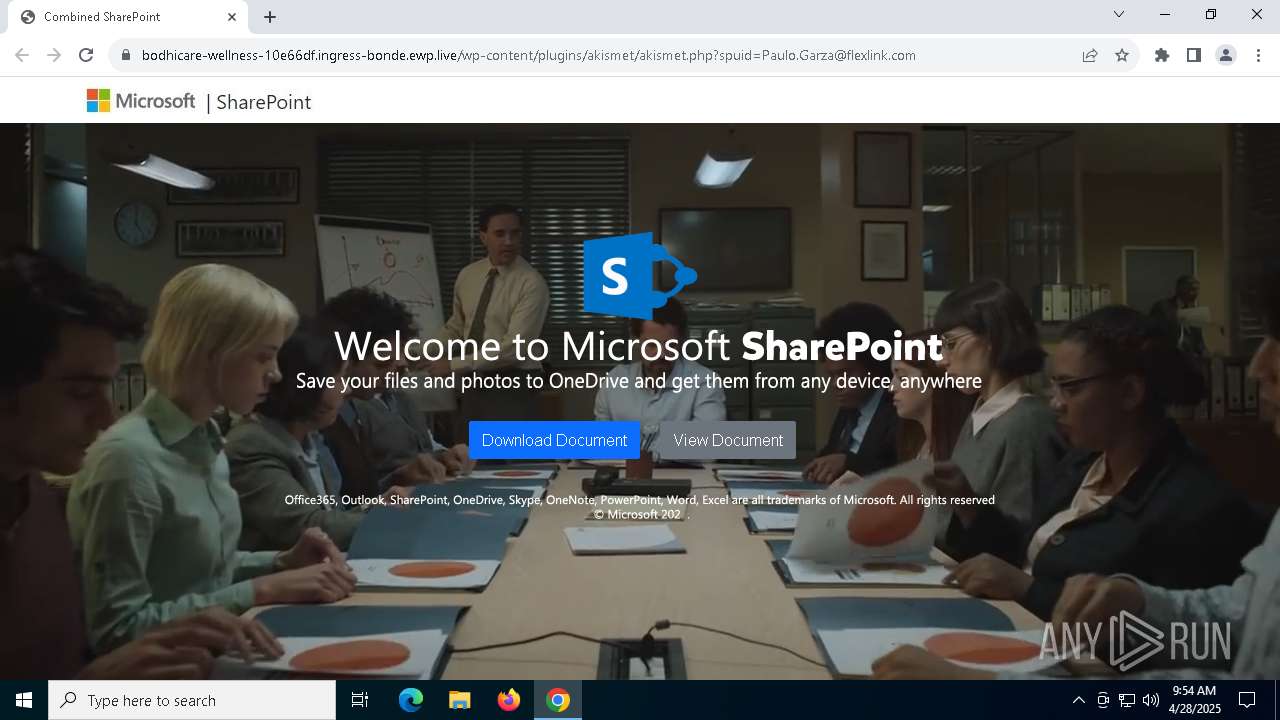Click the View Document button
The height and width of the screenshot is (720, 1280).
728,440
